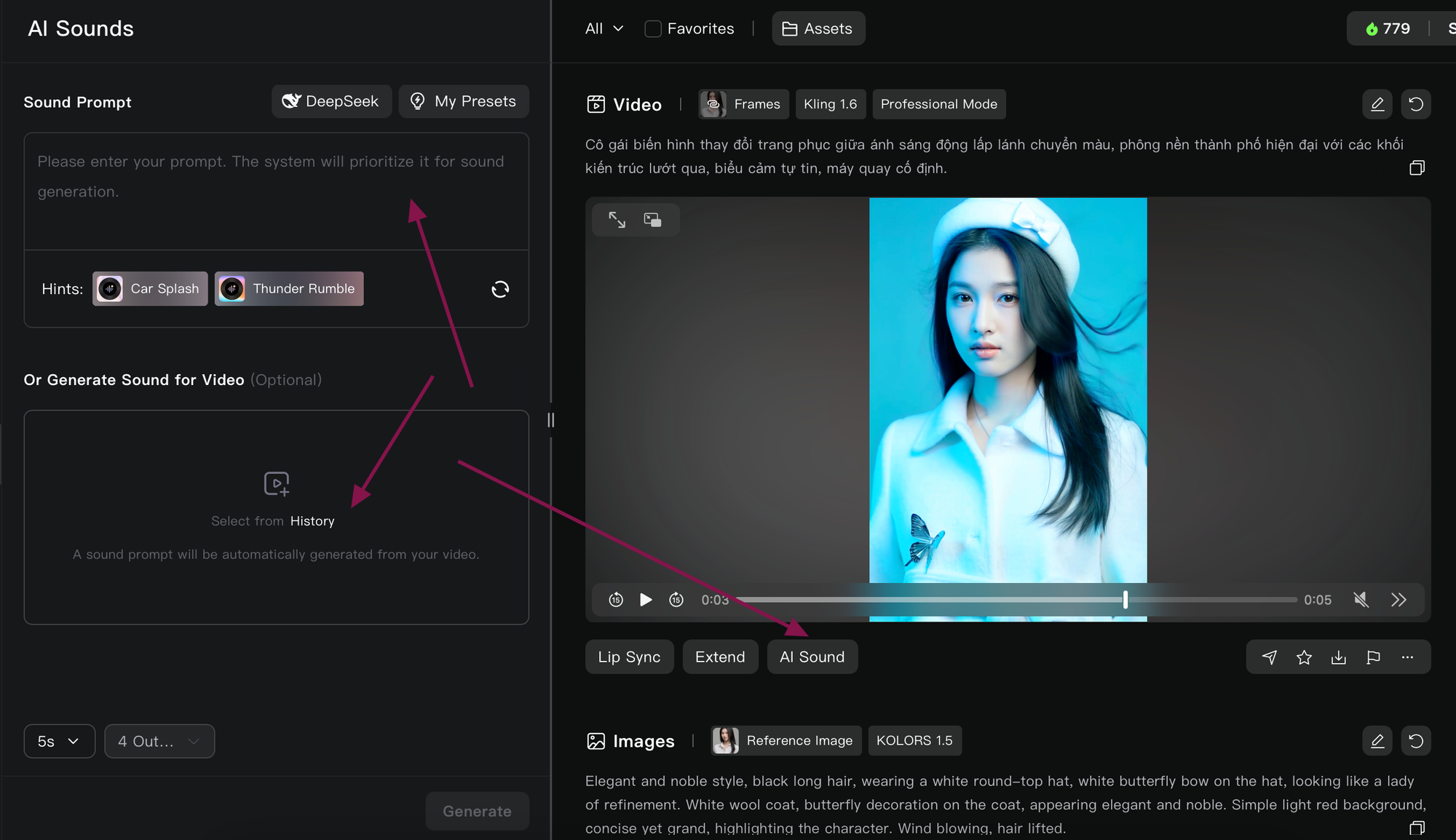Screen dimensions: 1456x840
Task: Enable the Favorites checkbox filter
Action: pyautogui.click(x=653, y=28)
